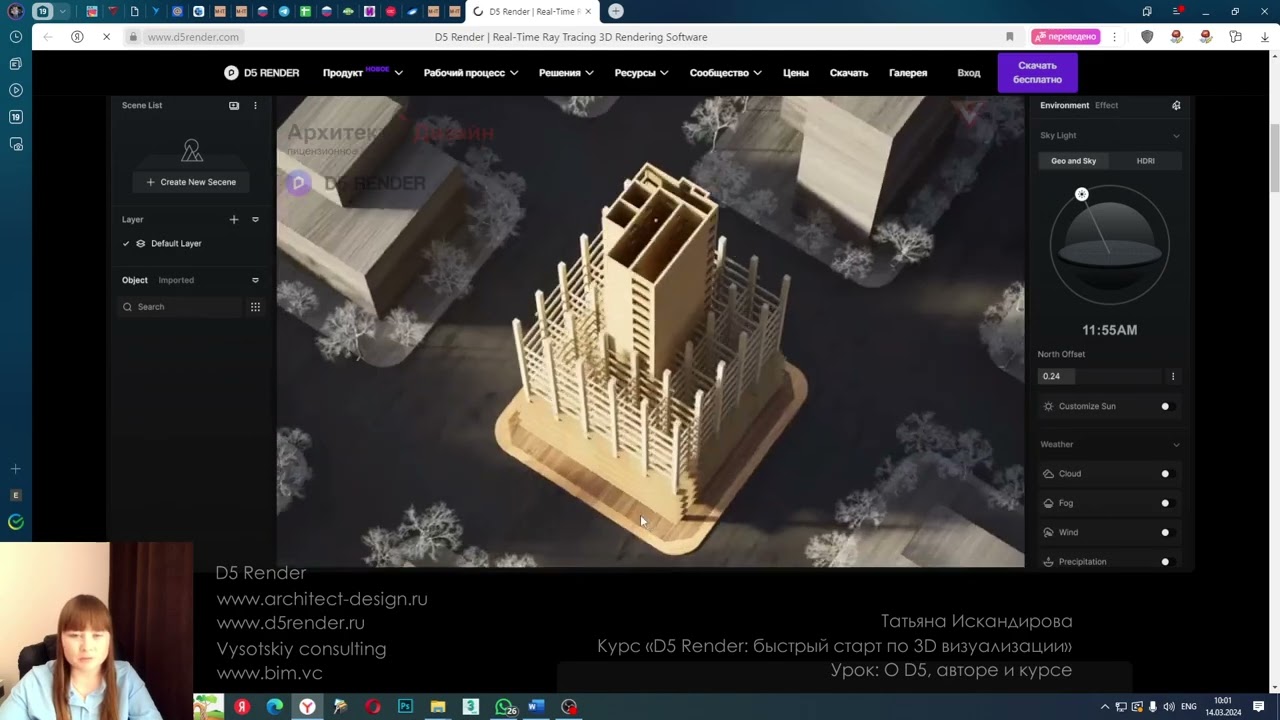Click the Скачать бесплатно button
The width and height of the screenshot is (1280, 720).
pyautogui.click(x=1037, y=73)
